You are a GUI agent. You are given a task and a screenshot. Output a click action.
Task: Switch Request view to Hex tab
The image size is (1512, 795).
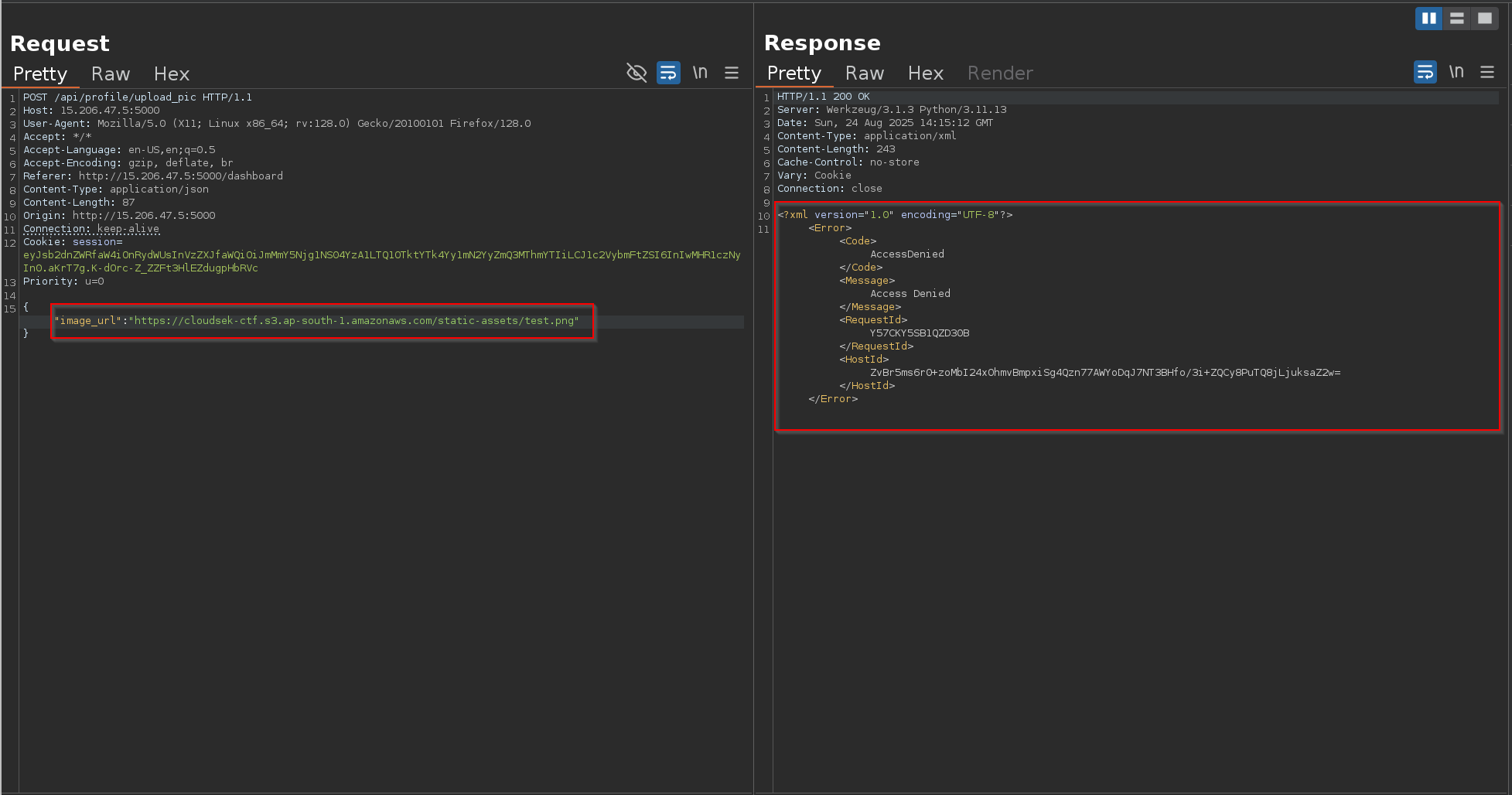[171, 74]
